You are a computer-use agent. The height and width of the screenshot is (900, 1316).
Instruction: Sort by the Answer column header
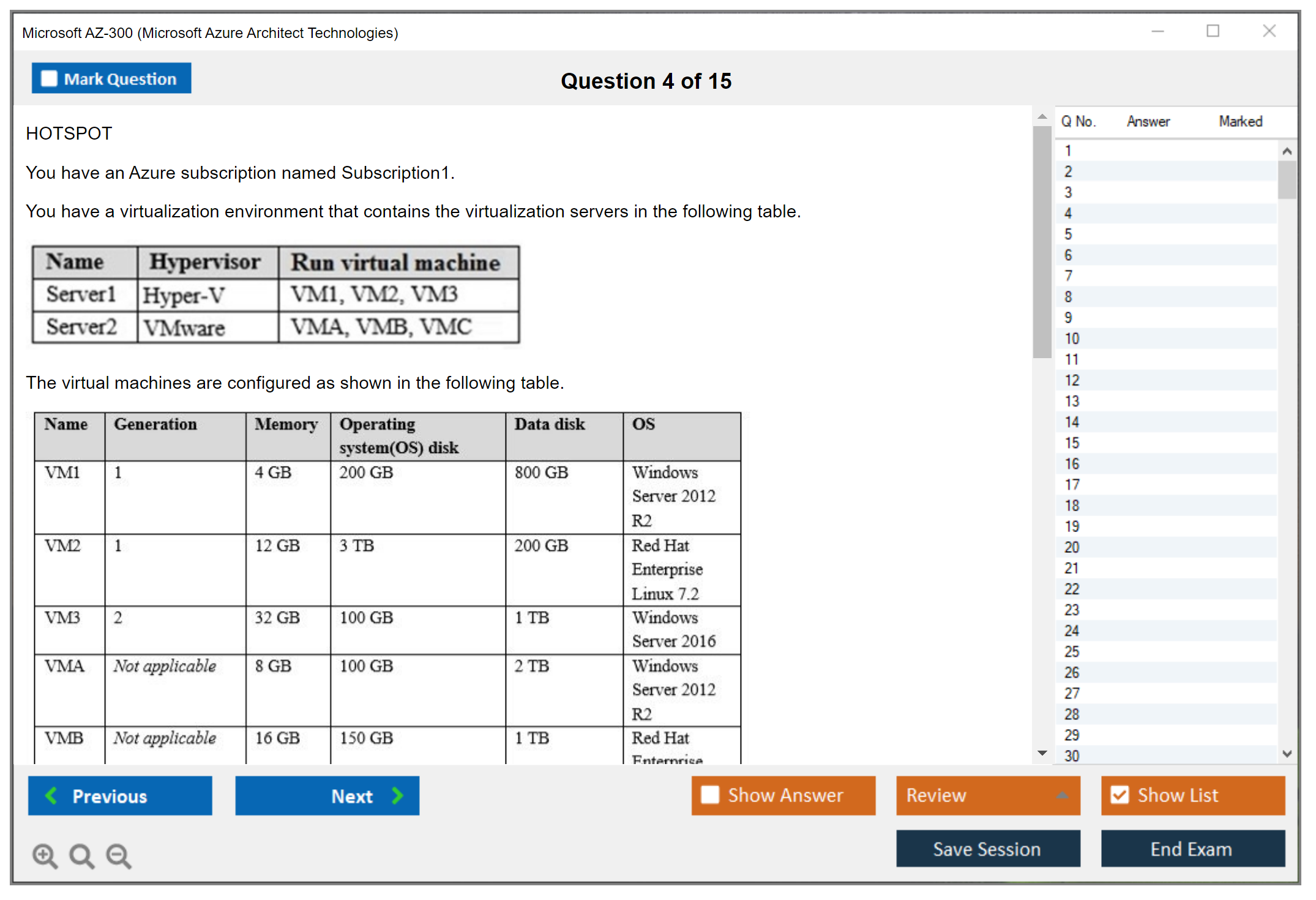tap(1148, 121)
